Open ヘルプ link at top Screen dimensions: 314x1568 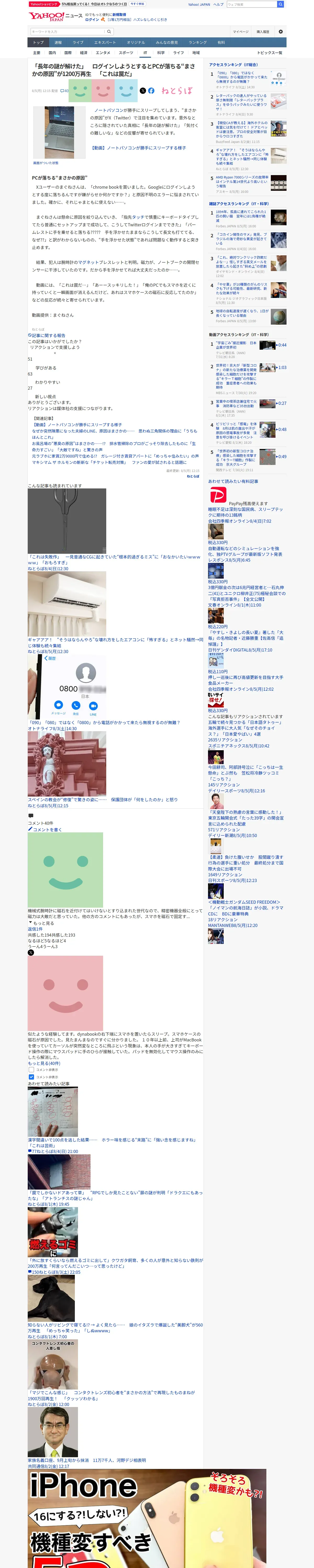click(218, 4)
